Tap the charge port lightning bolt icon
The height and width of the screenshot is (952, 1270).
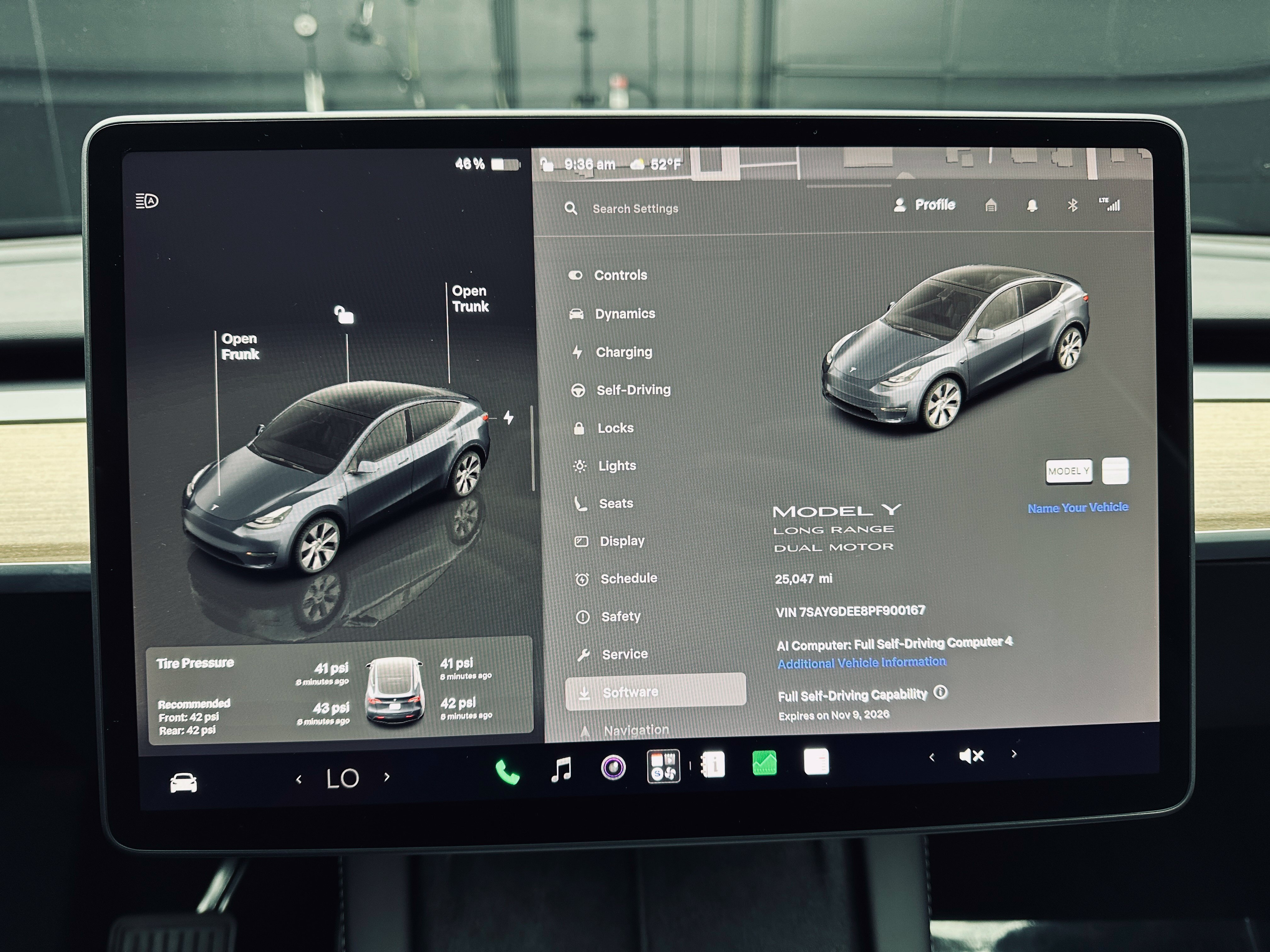pyautogui.click(x=509, y=417)
